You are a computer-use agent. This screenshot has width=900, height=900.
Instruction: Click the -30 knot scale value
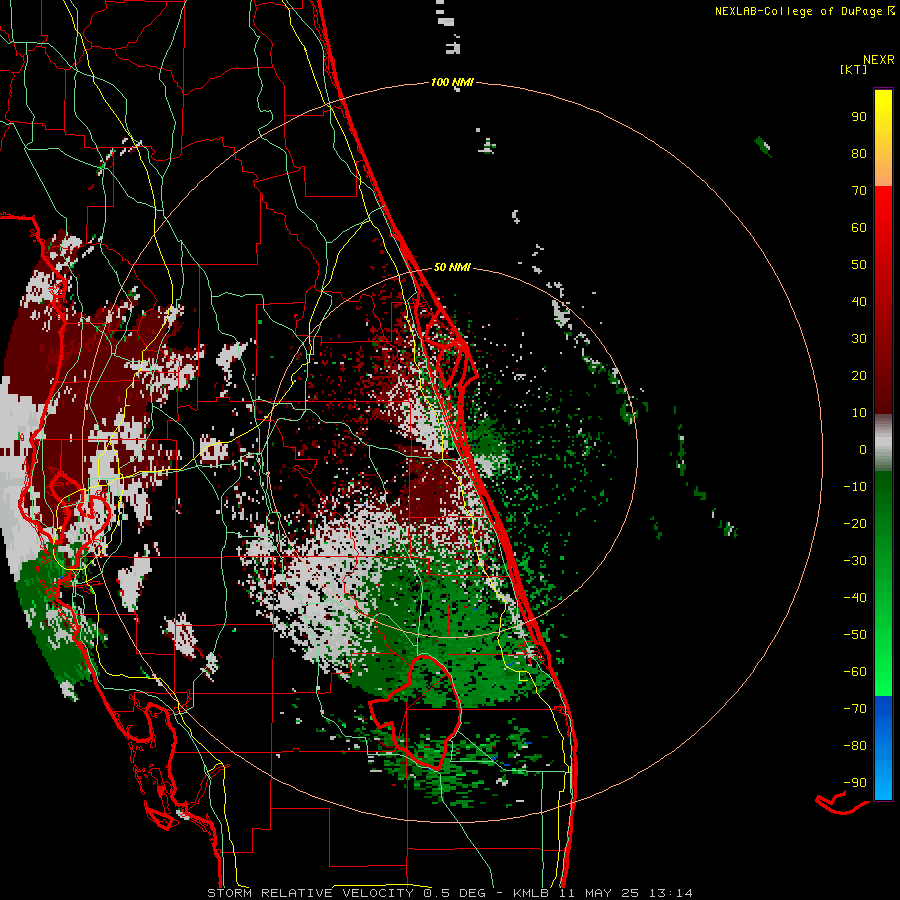pos(855,561)
